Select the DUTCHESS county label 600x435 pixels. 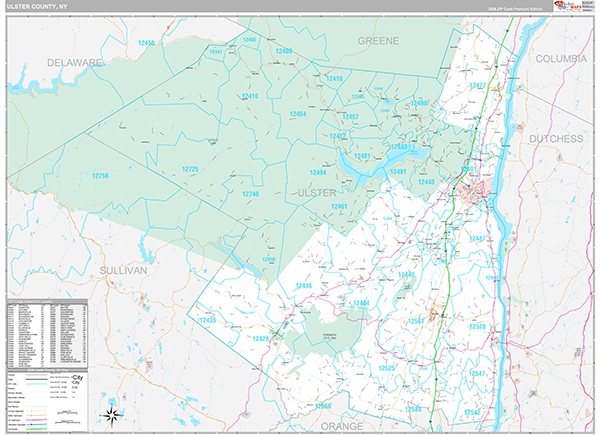pyautogui.click(x=556, y=138)
